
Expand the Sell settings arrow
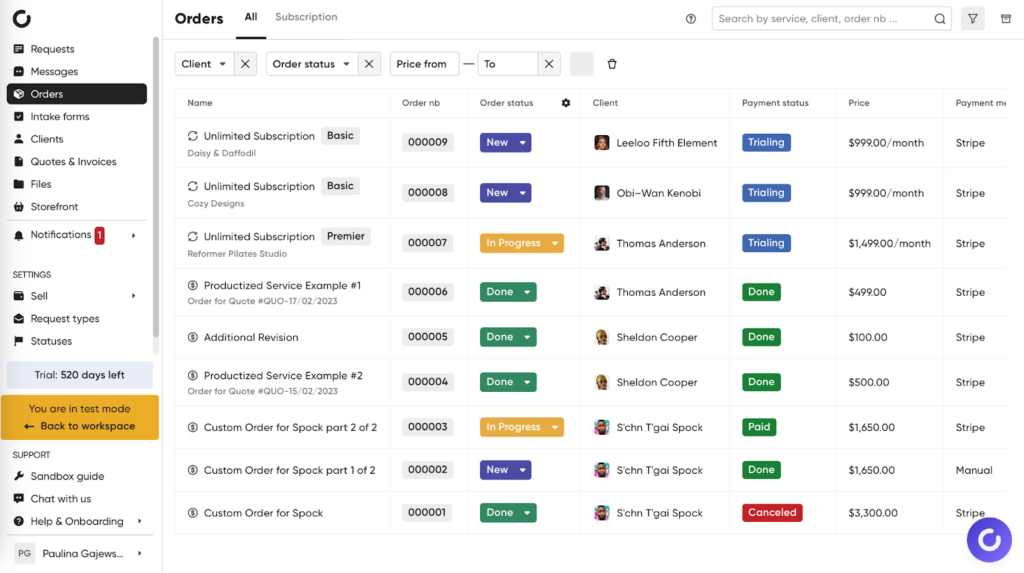coord(134,296)
